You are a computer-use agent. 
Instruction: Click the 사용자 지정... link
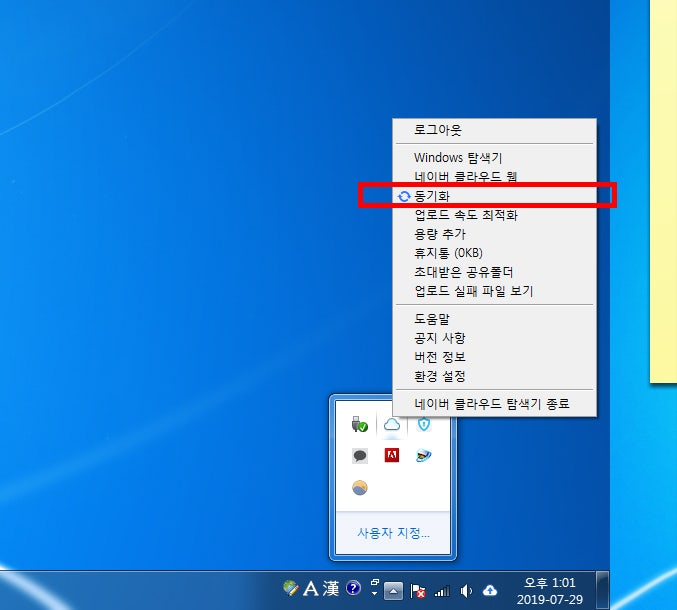click(x=393, y=533)
